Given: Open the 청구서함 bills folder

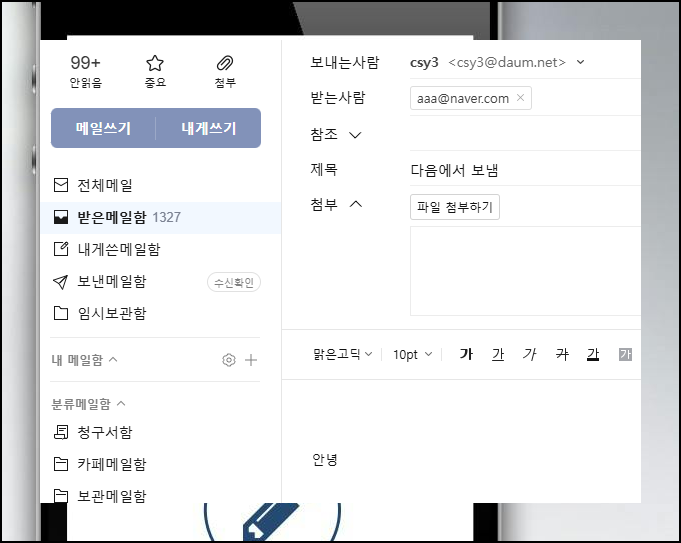Looking at the screenshot, I should click(105, 432).
